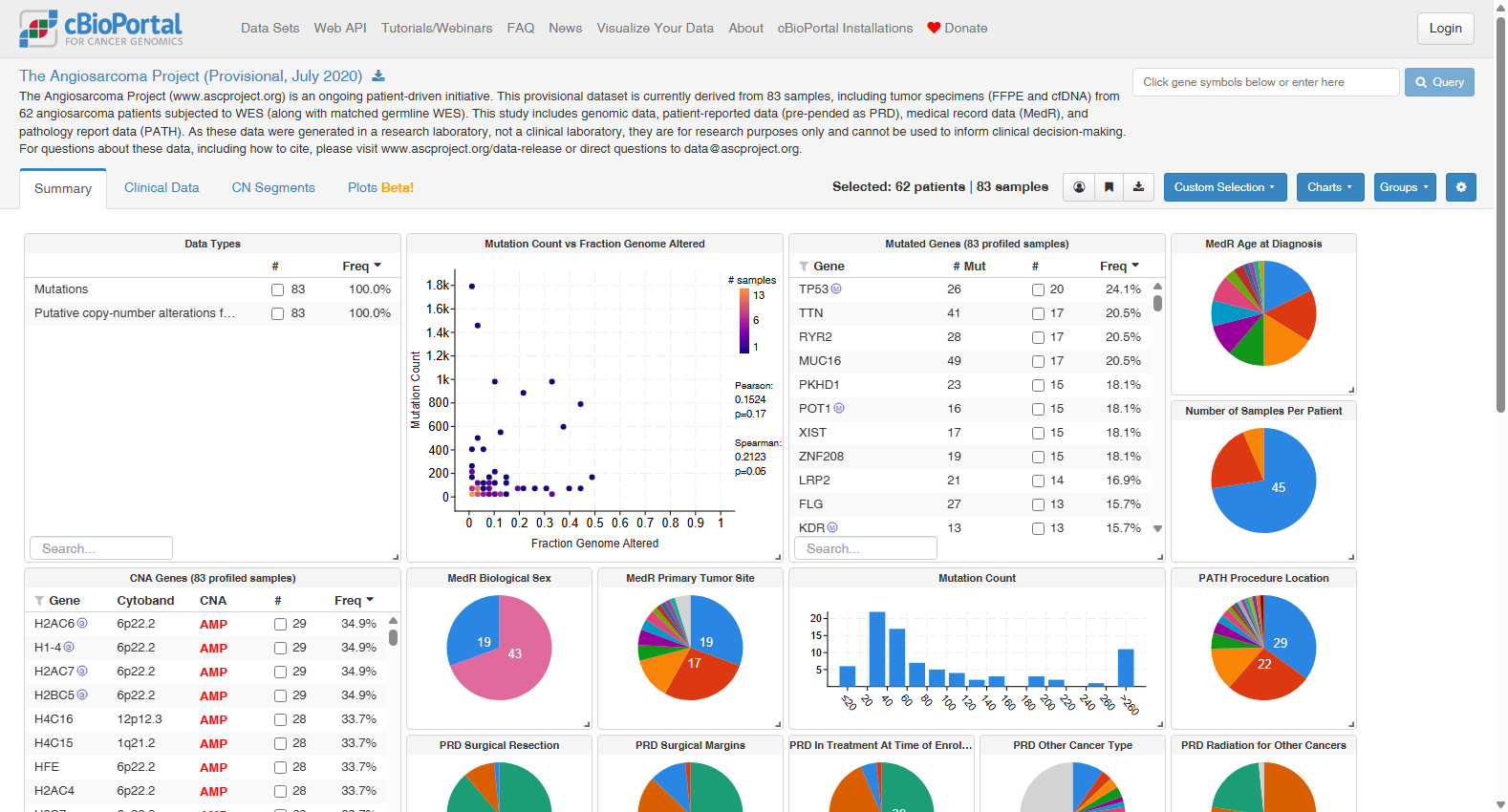The image size is (1508, 812).
Task: Open the gear settings button
Action: 1461,187
